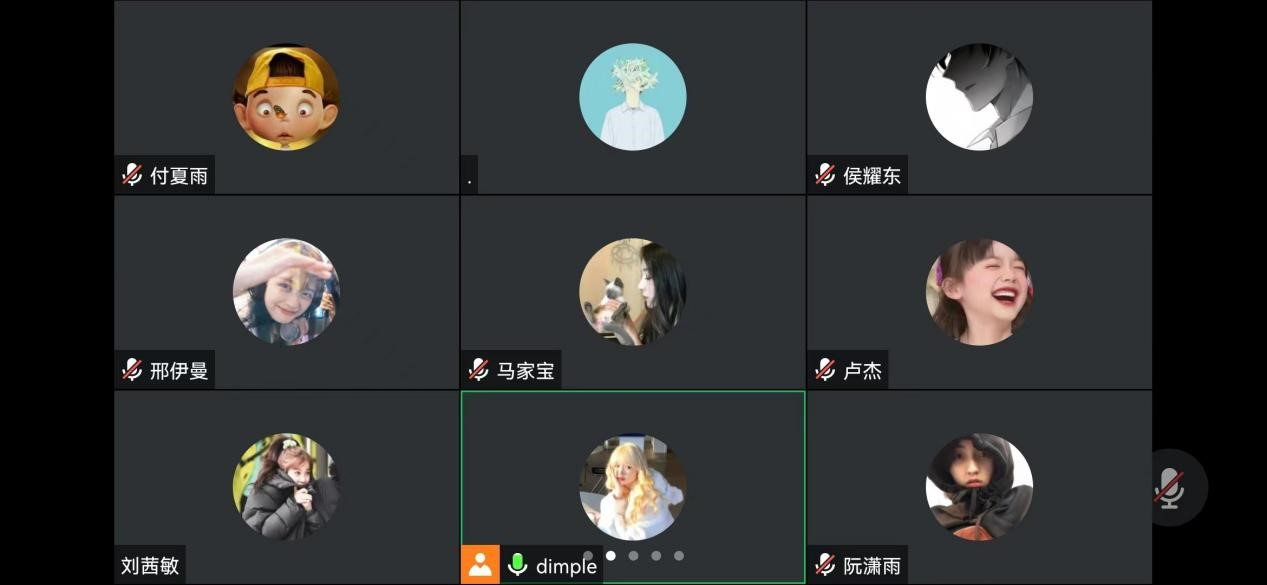The image size is (1267, 585).
Task: Select the flower-head illustration avatar
Action: 633,97
